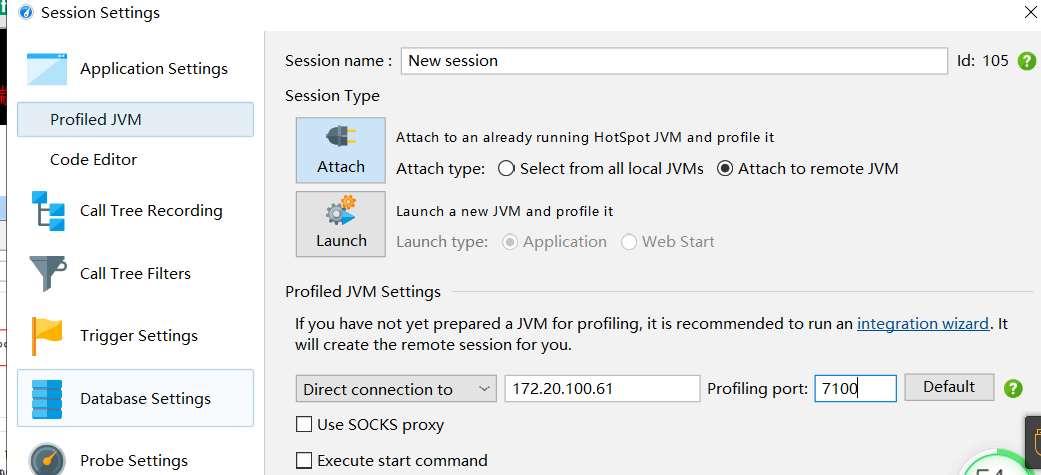Open Application Settings via its window icon
The image size is (1041, 475).
tap(46, 69)
